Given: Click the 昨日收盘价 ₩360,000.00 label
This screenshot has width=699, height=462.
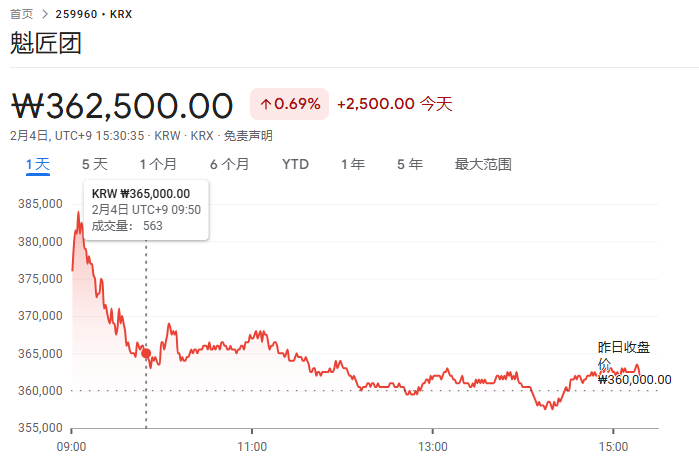Looking at the screenshot, I should [x=634, y=363].
